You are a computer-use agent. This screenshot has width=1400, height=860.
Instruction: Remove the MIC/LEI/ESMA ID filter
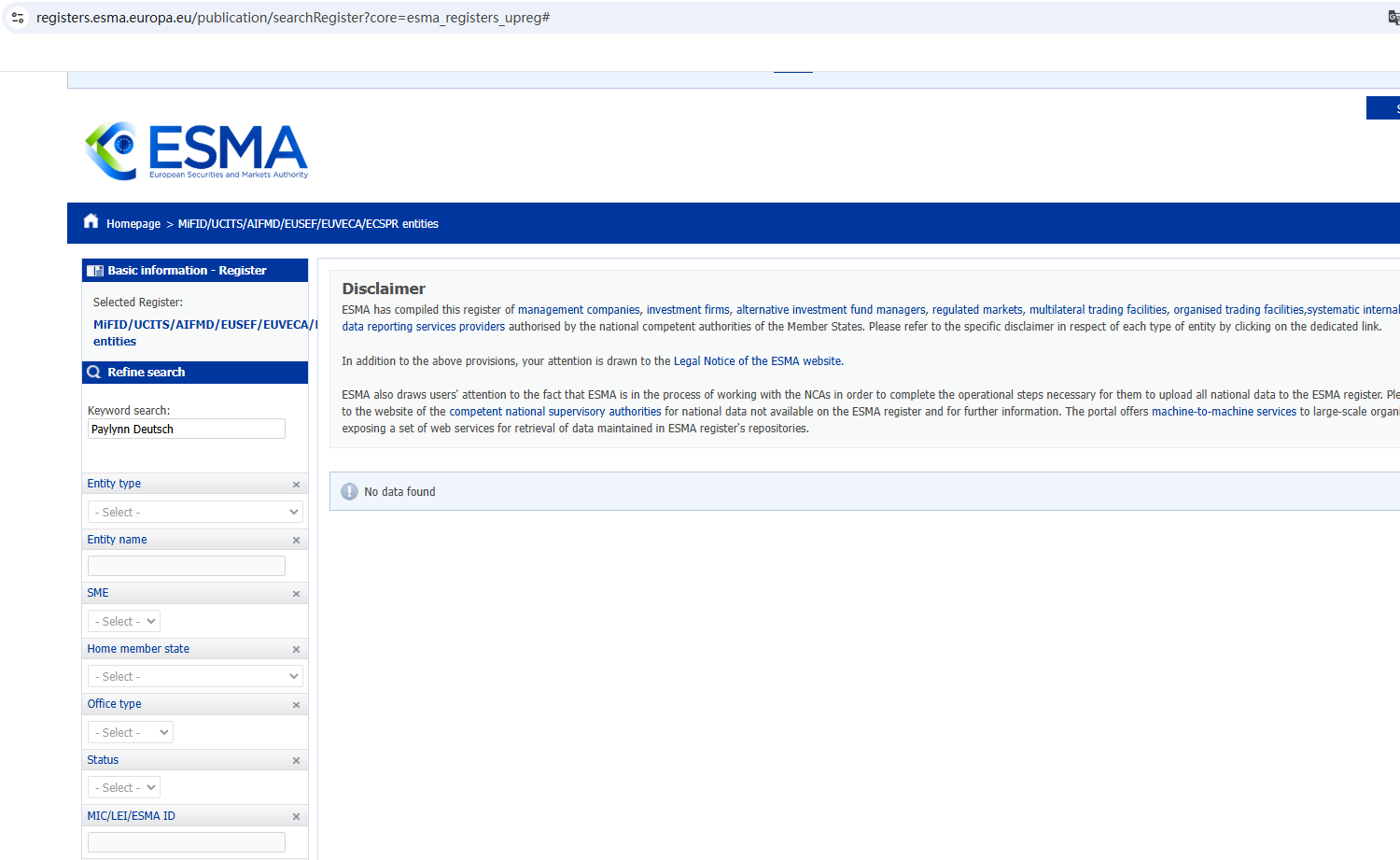point(296,817)
